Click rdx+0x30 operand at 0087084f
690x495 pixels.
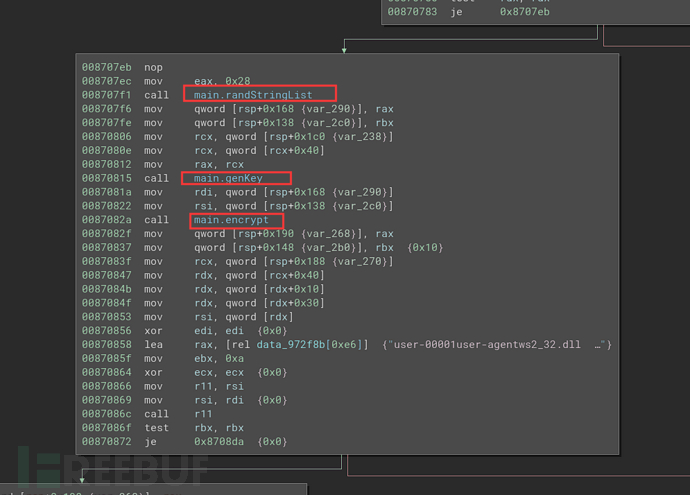294,303
